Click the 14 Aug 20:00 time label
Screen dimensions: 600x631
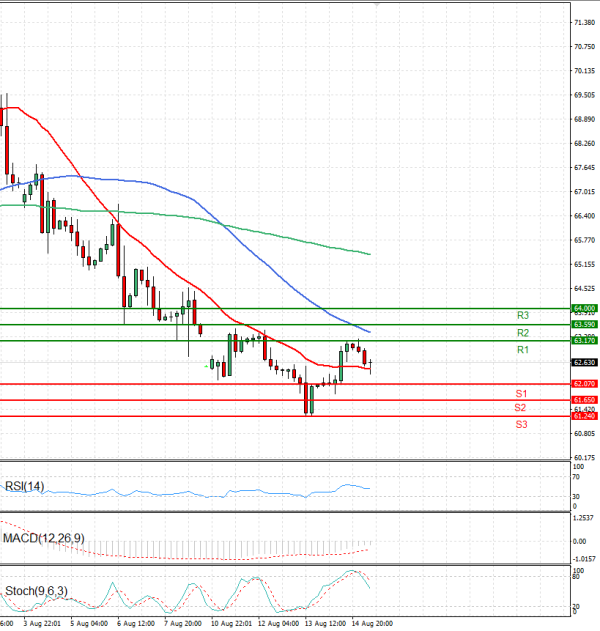tap(373, 623)
